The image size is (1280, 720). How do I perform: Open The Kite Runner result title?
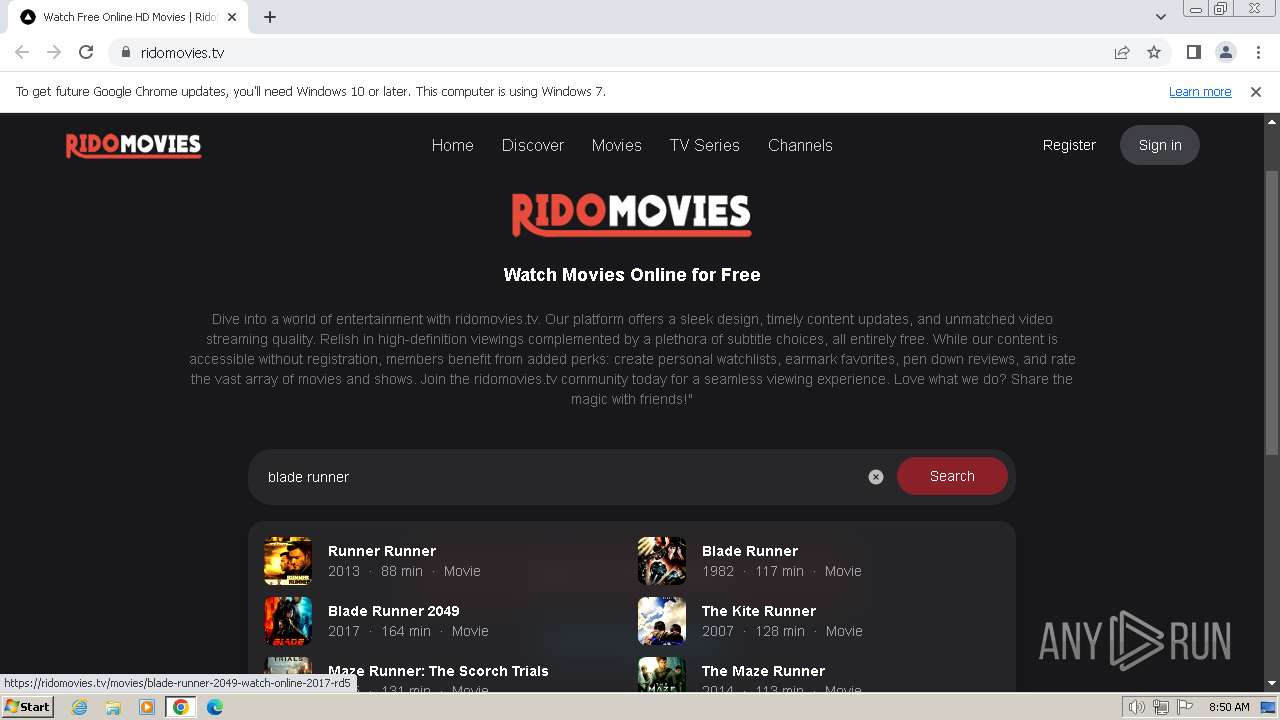(759, 611)
